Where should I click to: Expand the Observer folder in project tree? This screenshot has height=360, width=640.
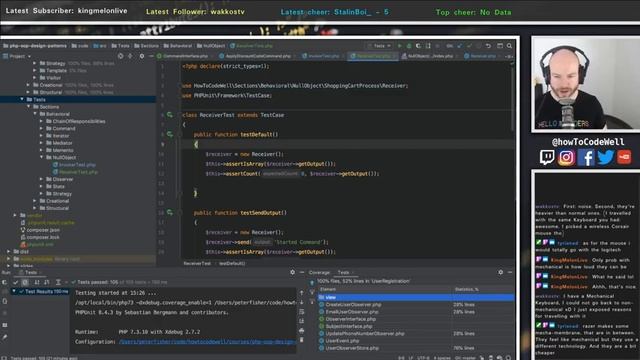(x=42, y=179)
